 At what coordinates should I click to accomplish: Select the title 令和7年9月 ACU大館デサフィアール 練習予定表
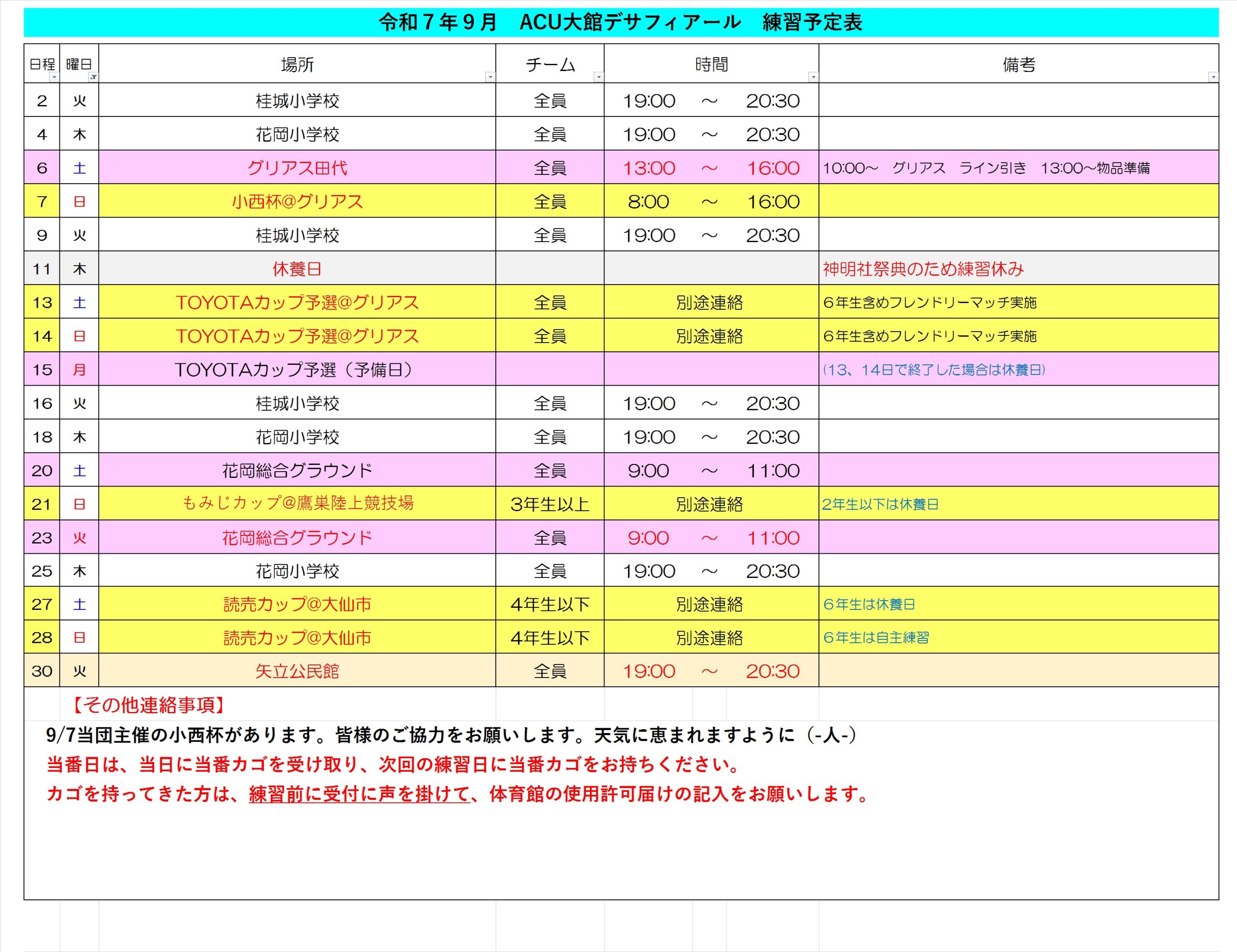pos(621,22)
